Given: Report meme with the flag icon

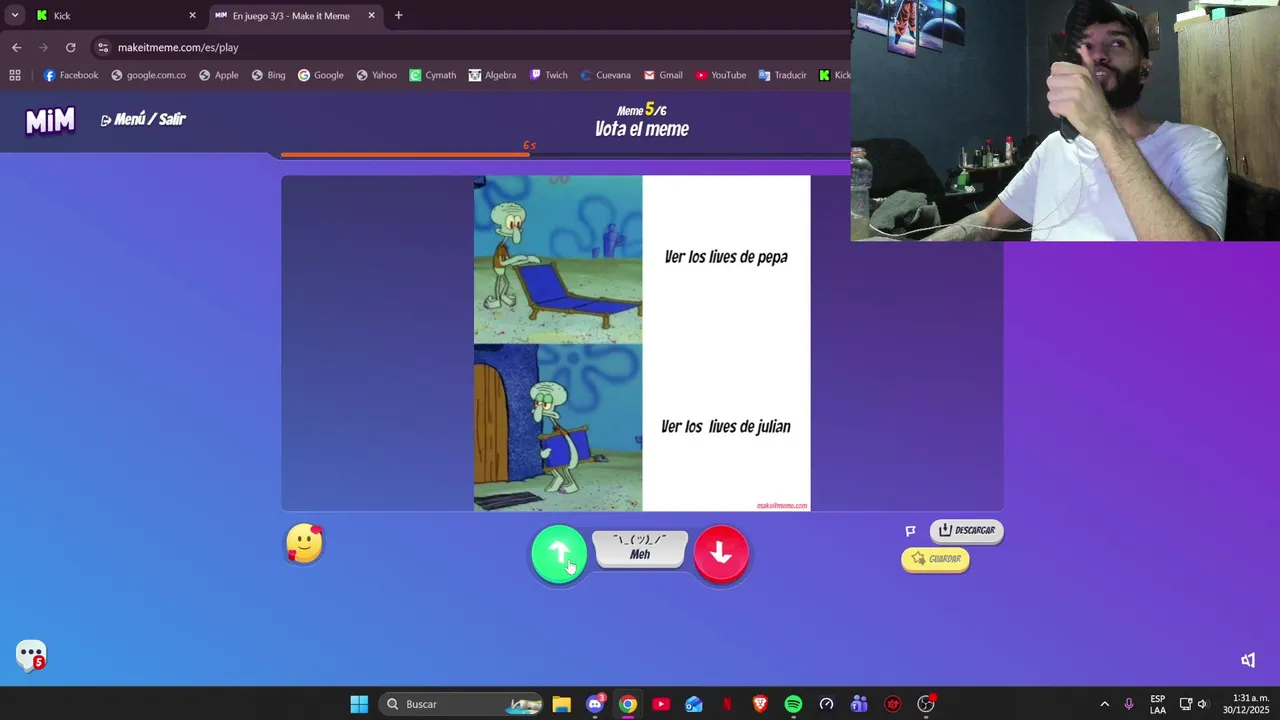Looking at the screenshot, I should coord(911,531).
